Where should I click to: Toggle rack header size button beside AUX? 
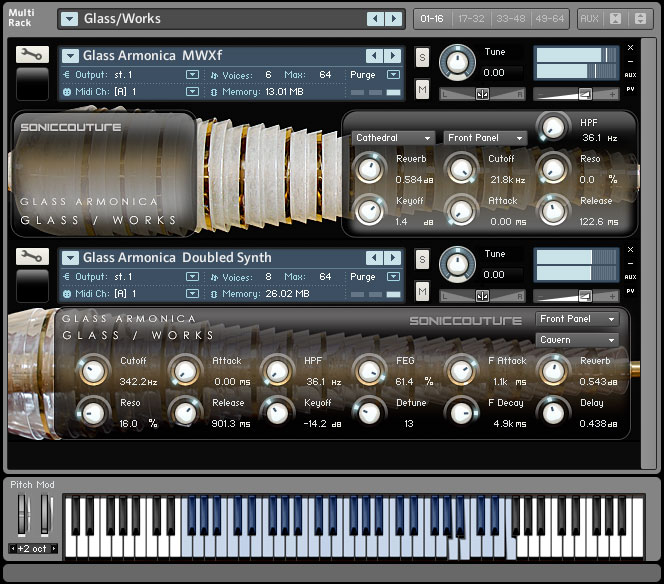[x=640, y=19]
